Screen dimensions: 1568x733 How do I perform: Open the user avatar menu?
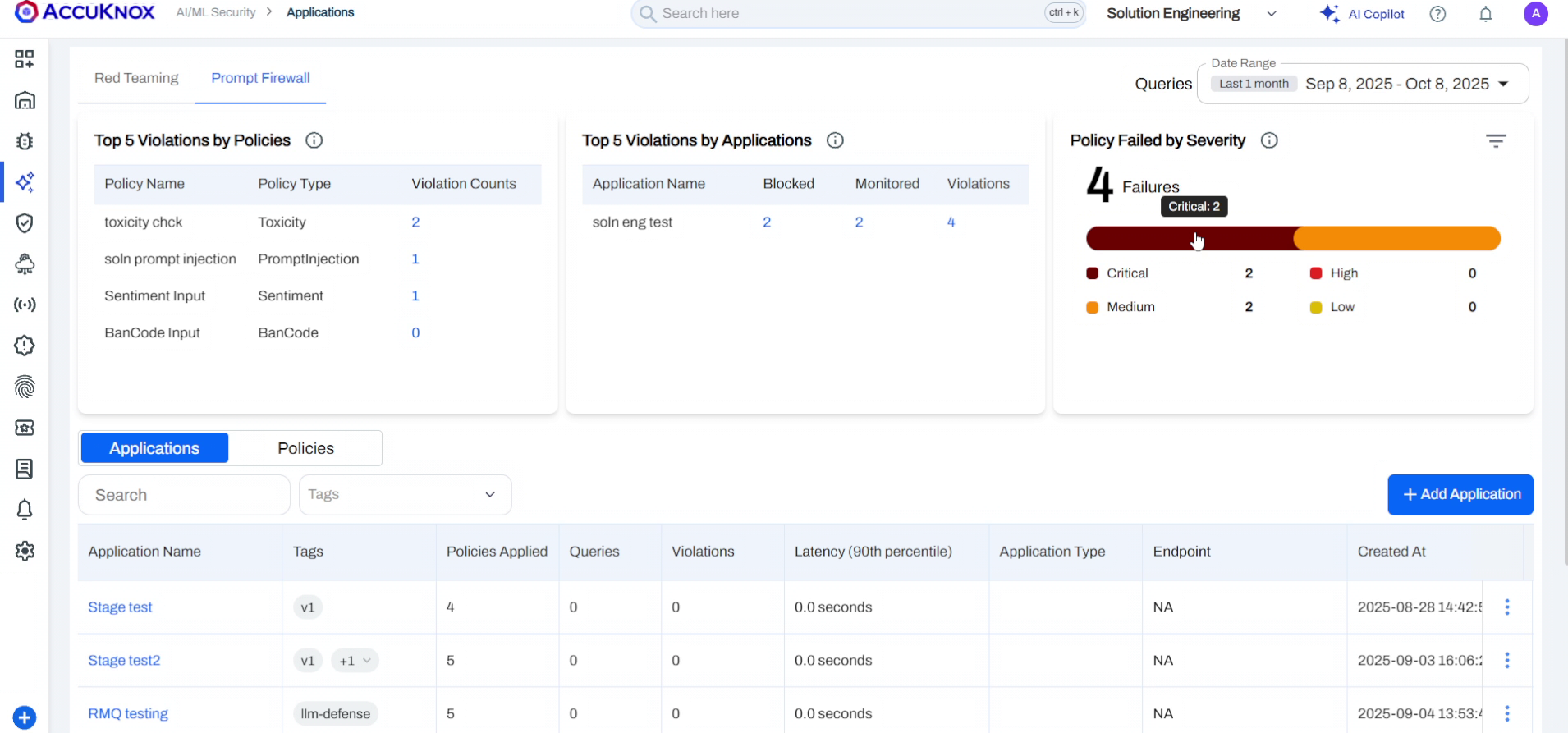coord(1536,13)
